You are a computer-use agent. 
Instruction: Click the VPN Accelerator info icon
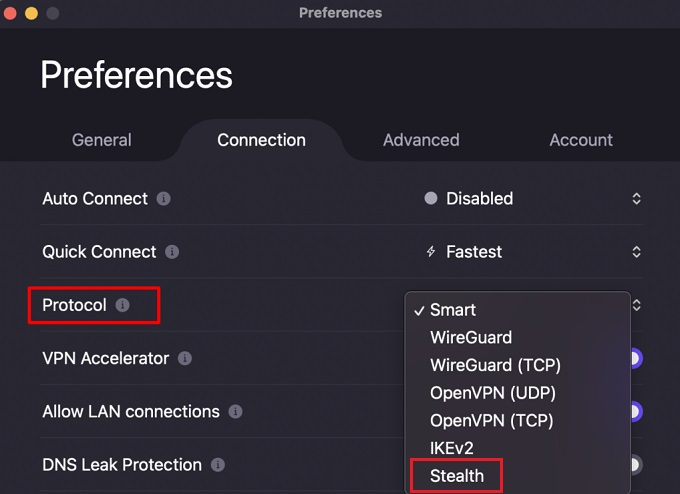tap(185, 358)
